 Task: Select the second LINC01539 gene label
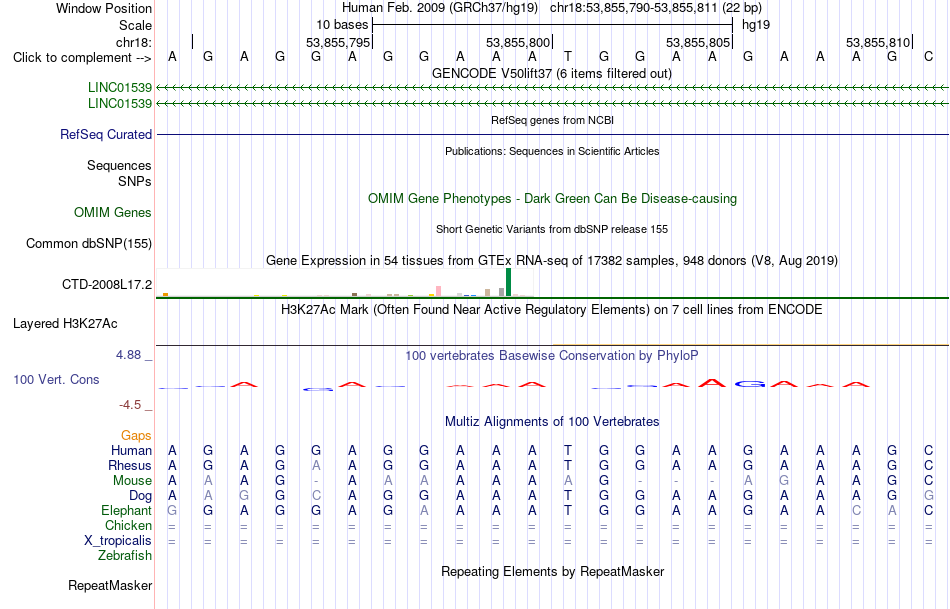(120, 104)
